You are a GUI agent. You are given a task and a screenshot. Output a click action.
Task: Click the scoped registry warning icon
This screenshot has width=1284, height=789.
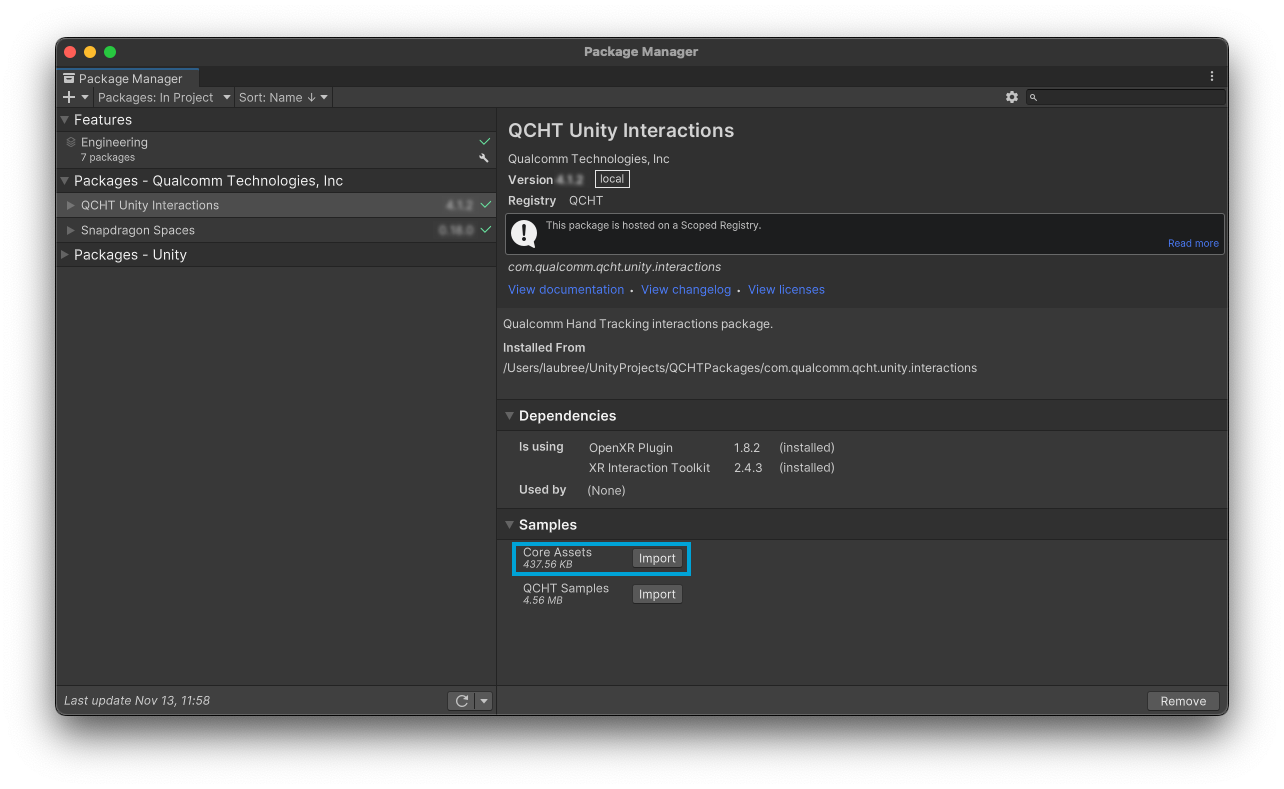524,233
